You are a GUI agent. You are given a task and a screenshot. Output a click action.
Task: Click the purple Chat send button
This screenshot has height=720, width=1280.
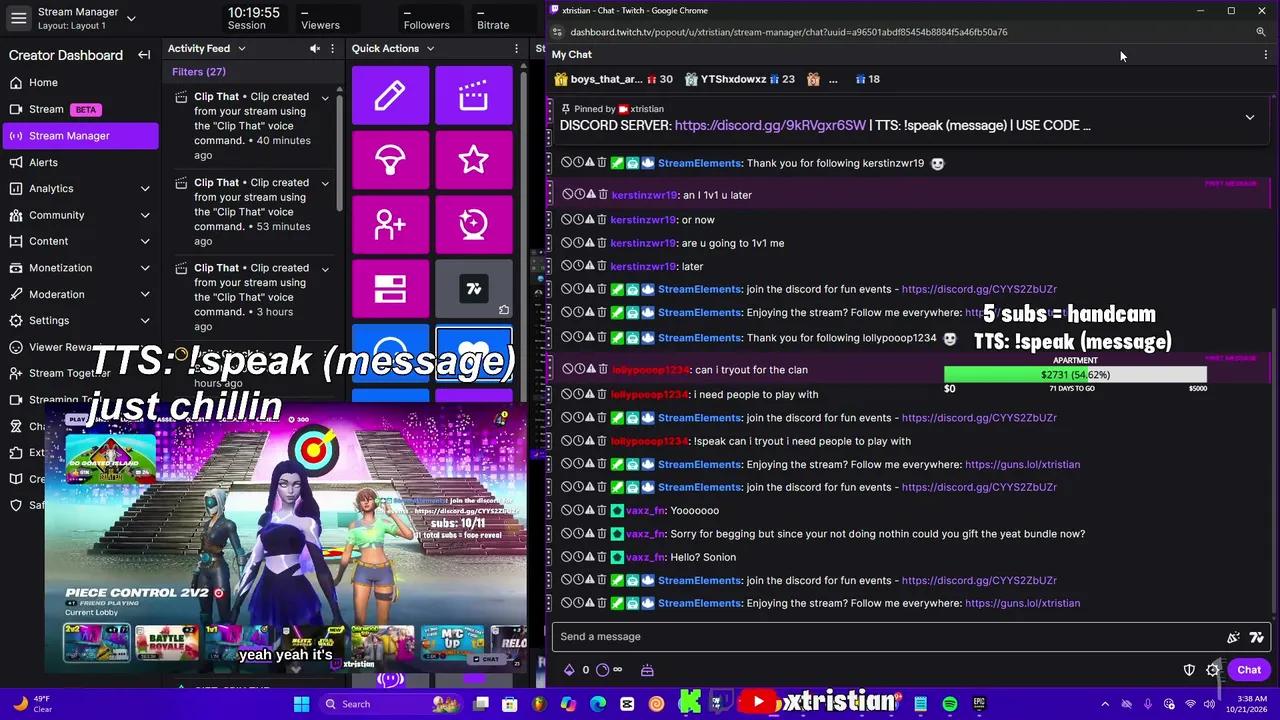point(1249,670)
